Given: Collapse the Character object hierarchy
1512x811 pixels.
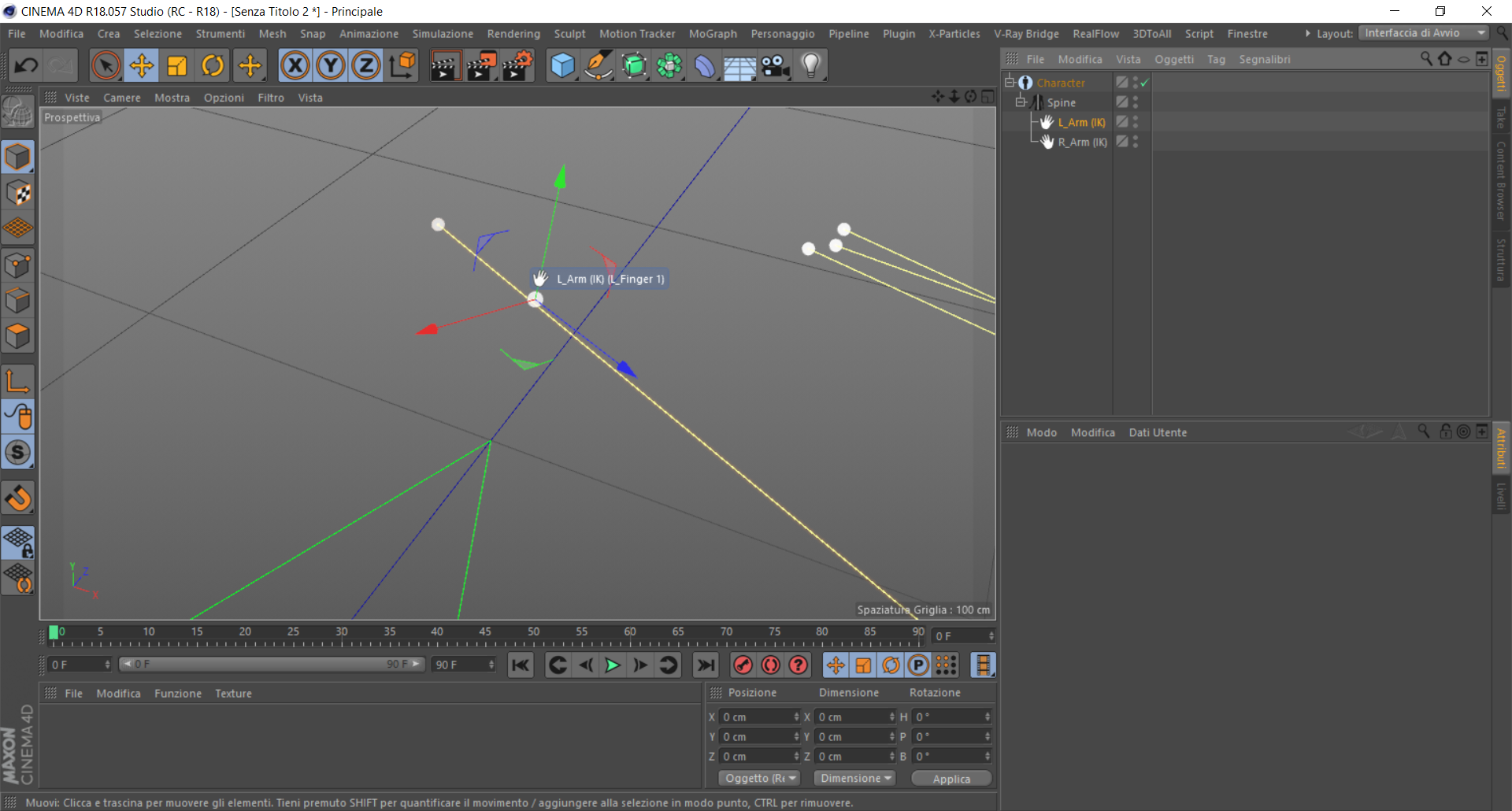Looking at the screenshot, I should pyautogui.click(x=1009, y=82).
